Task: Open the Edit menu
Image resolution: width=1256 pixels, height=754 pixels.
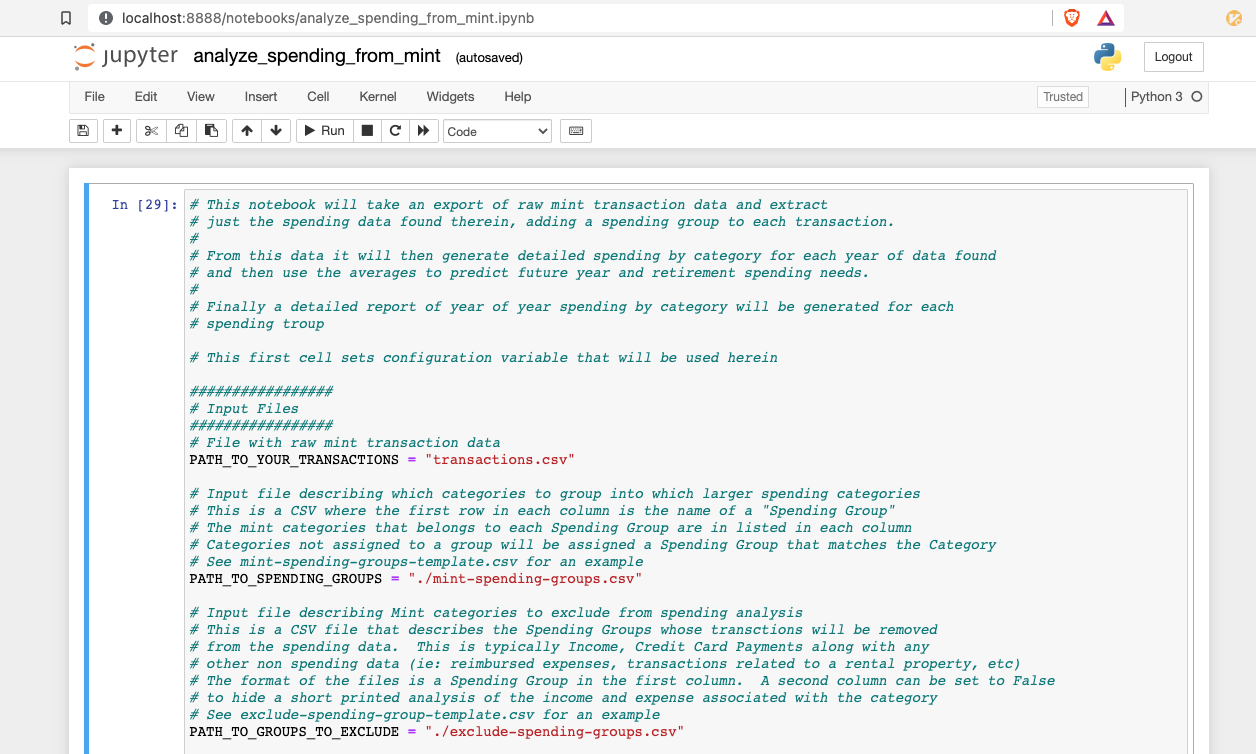Action: tap(146, 97)
